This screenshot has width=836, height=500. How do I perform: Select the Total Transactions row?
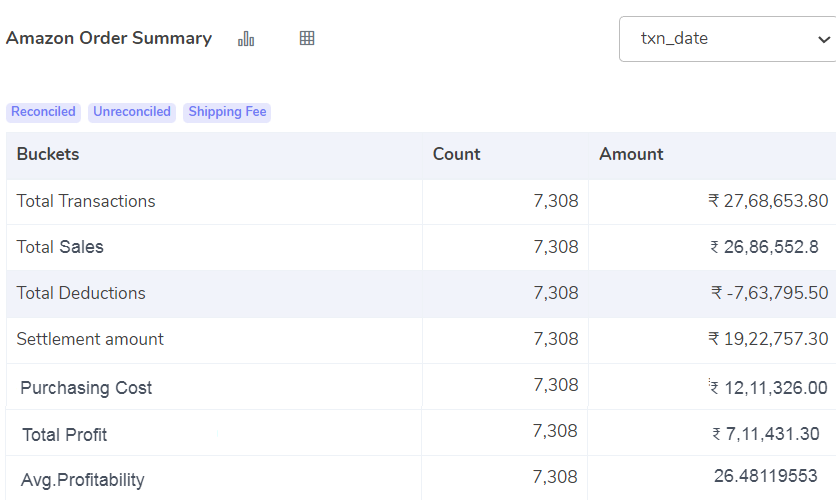(421, 201)
